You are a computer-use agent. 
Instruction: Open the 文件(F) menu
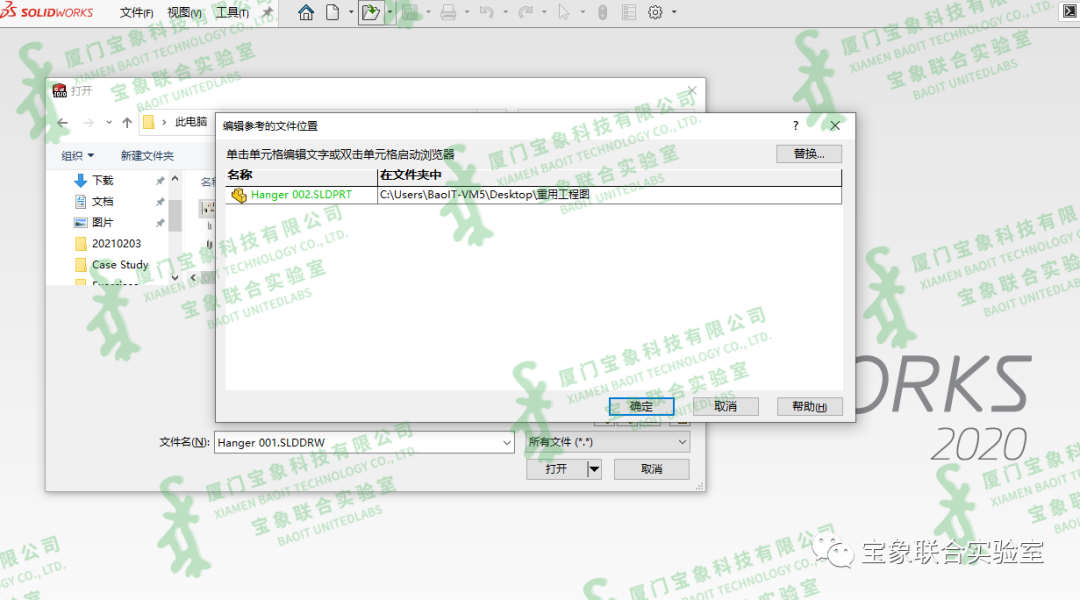point(136,12)
